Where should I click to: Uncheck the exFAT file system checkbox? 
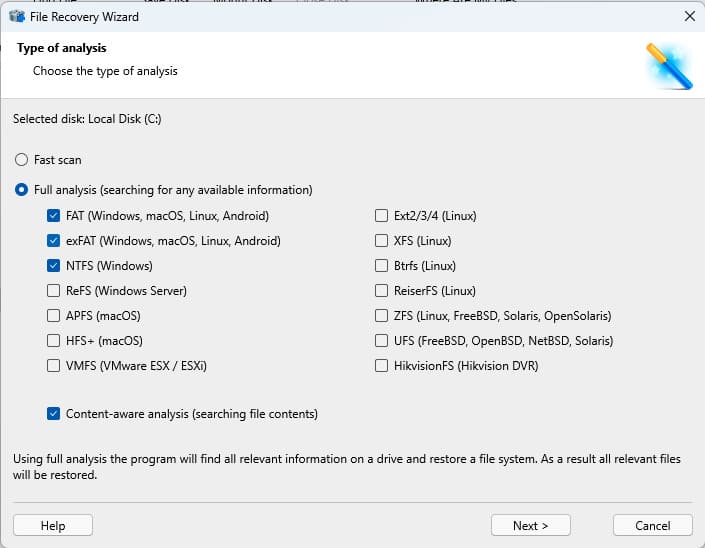click(53, 241)
